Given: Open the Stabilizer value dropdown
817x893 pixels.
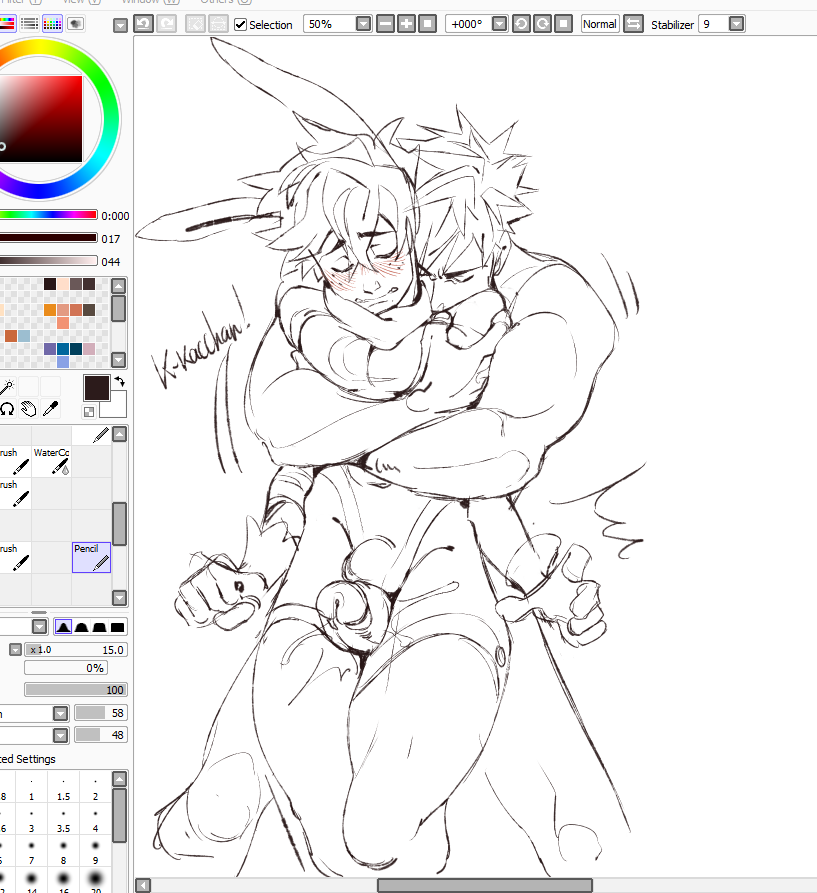Looking at the screenshot, I should click(x=737, y=24).
